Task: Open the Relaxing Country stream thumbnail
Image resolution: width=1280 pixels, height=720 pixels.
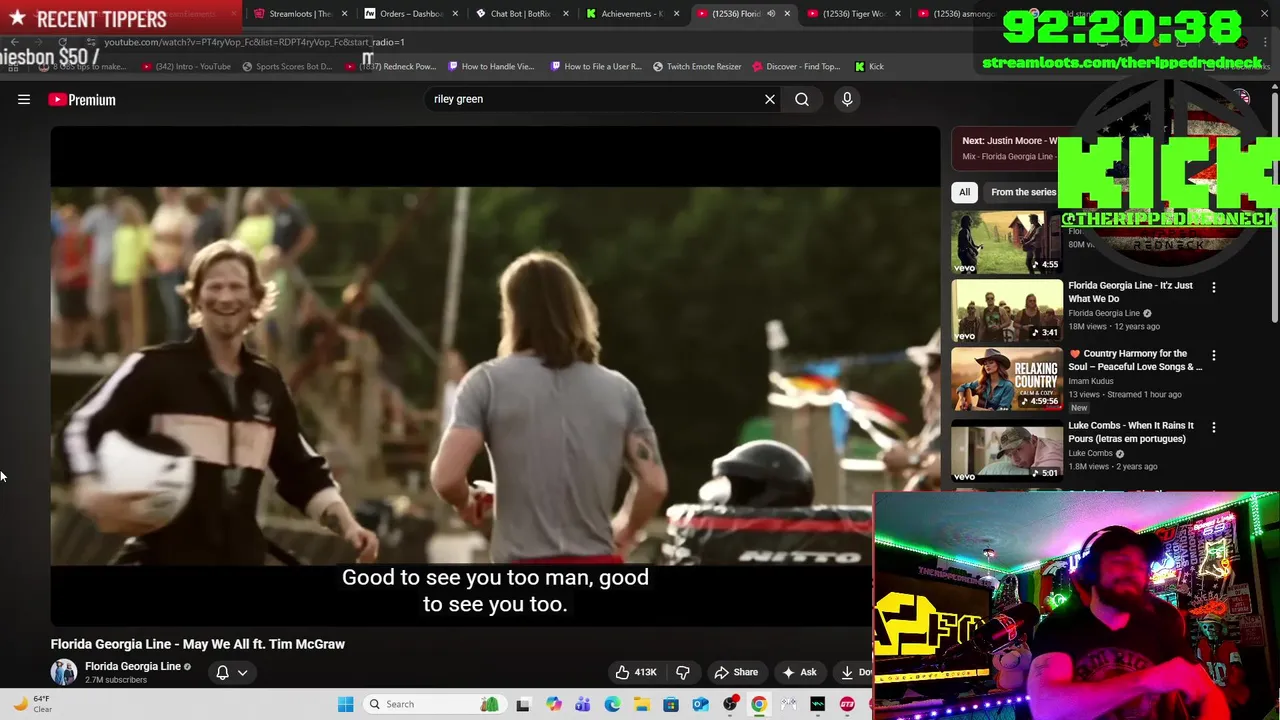Action: pos(1007,379)
